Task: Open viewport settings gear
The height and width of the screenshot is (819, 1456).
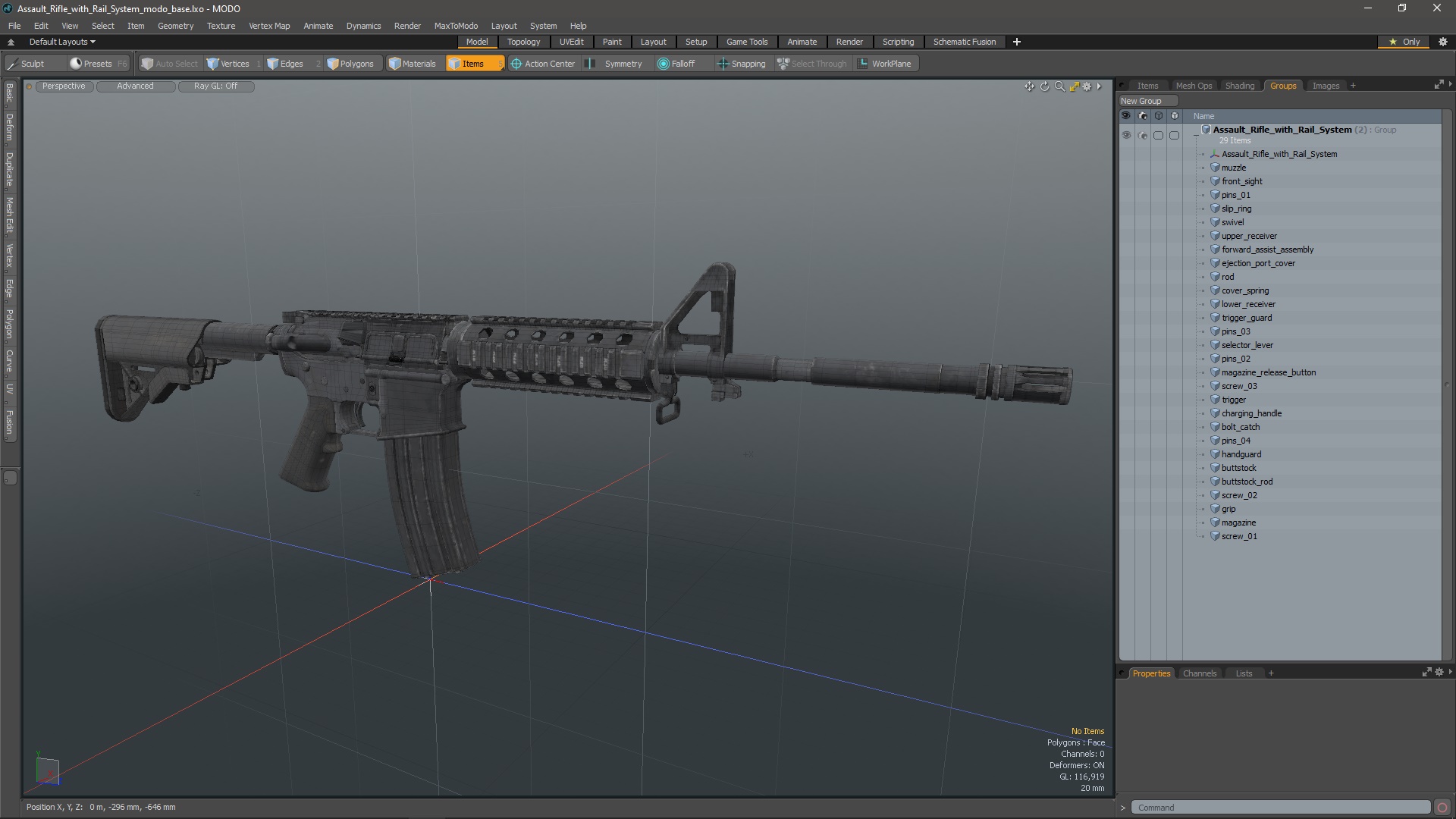Action: click(1087, 86)
